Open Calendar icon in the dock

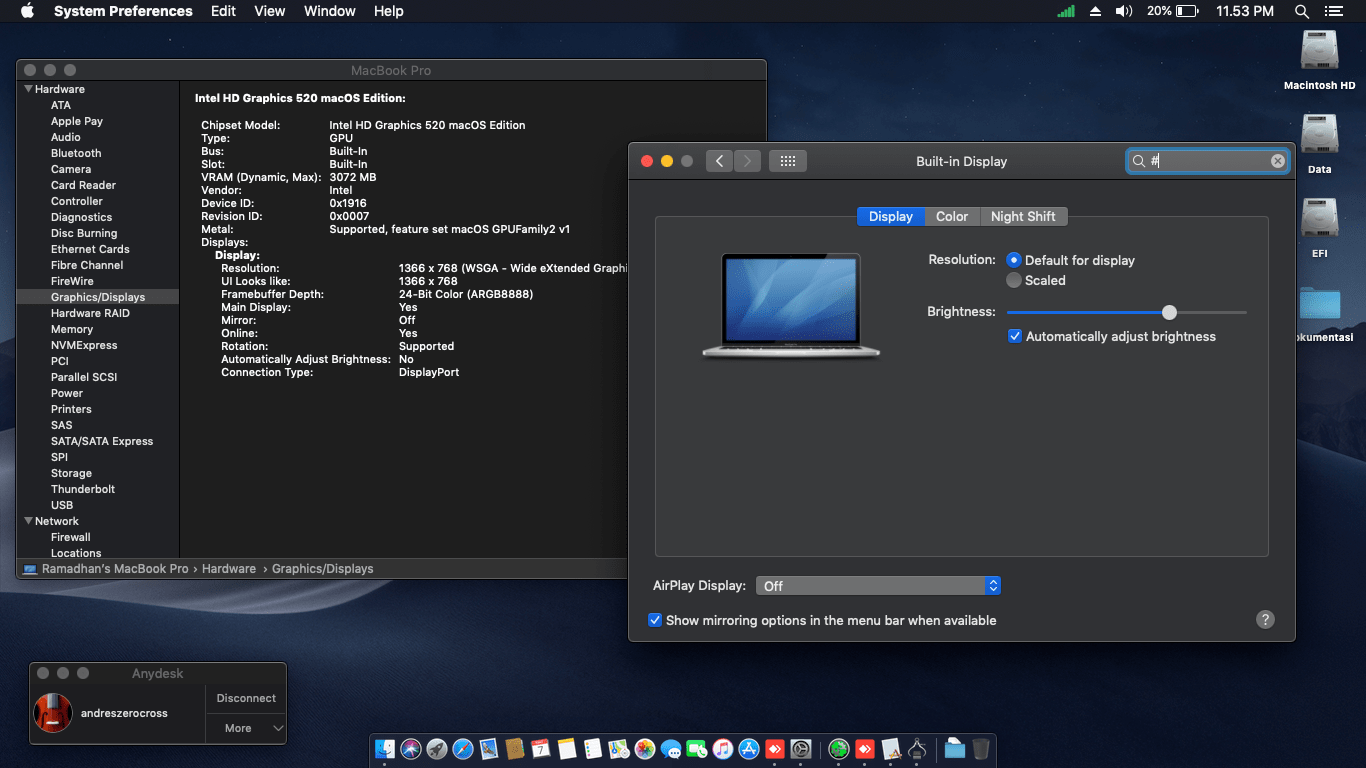coord(541,749)
